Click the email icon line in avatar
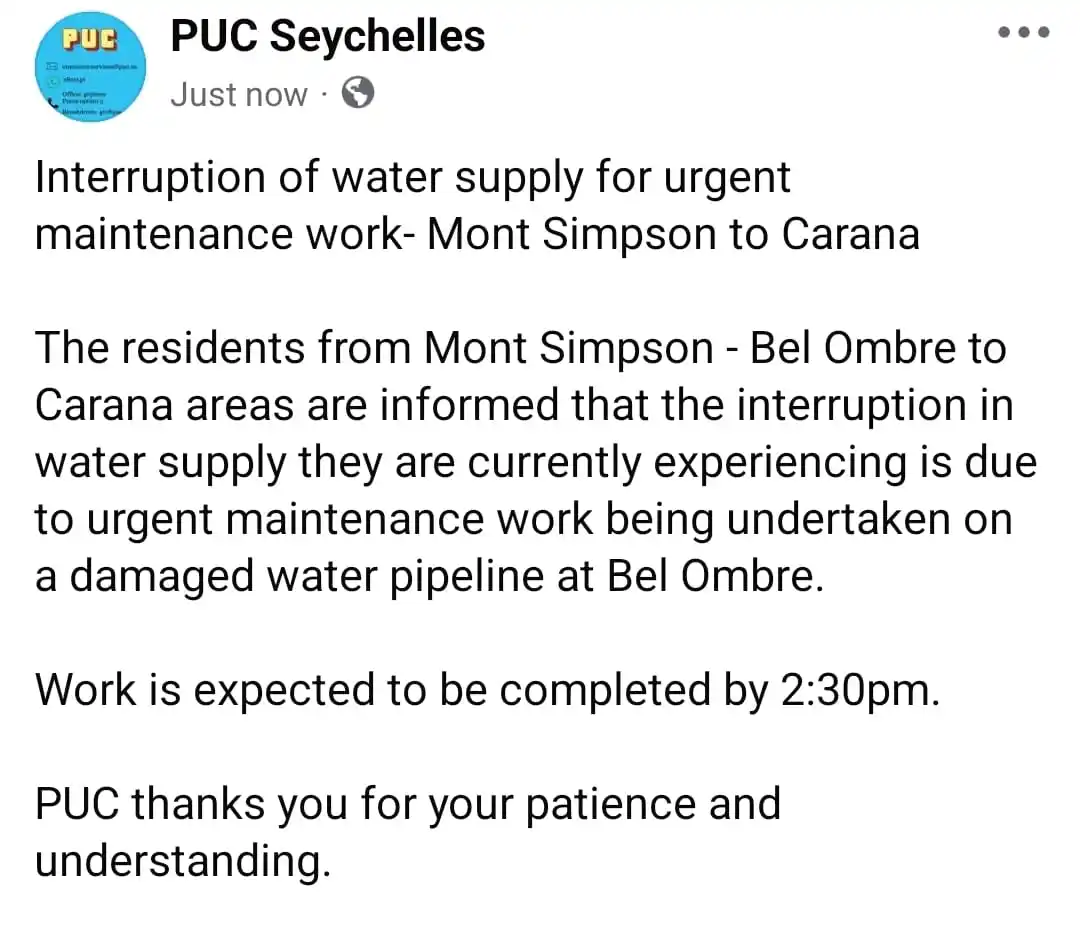This screenshot has width=1080, height=925. point(92,67)
